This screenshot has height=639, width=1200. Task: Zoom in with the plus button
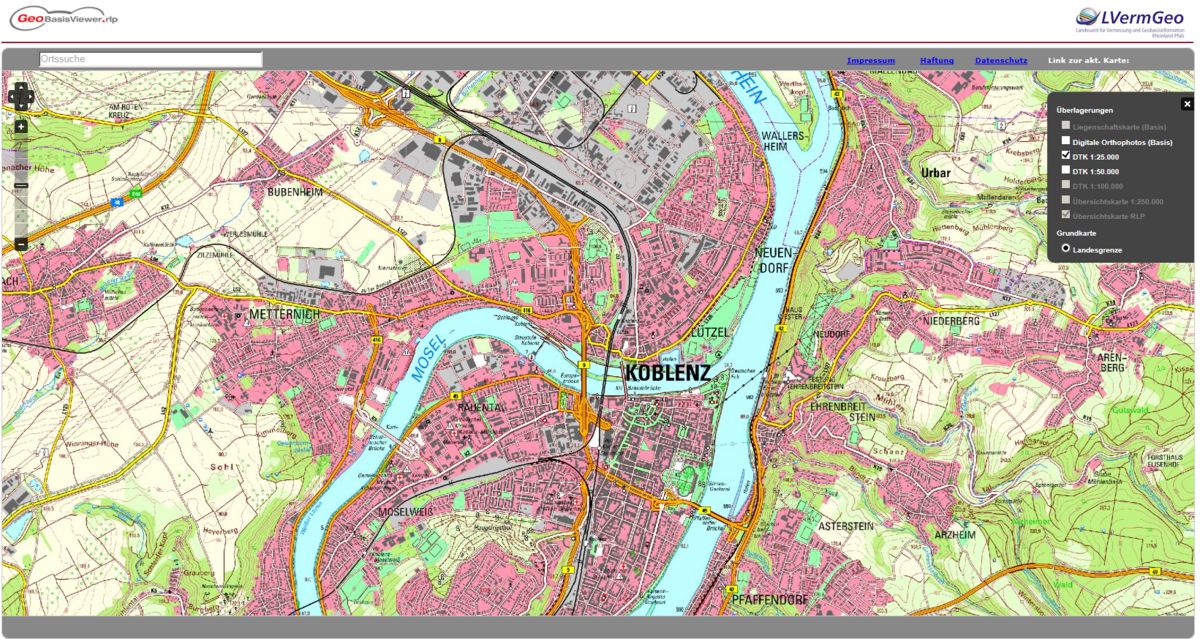click(20, 127)
